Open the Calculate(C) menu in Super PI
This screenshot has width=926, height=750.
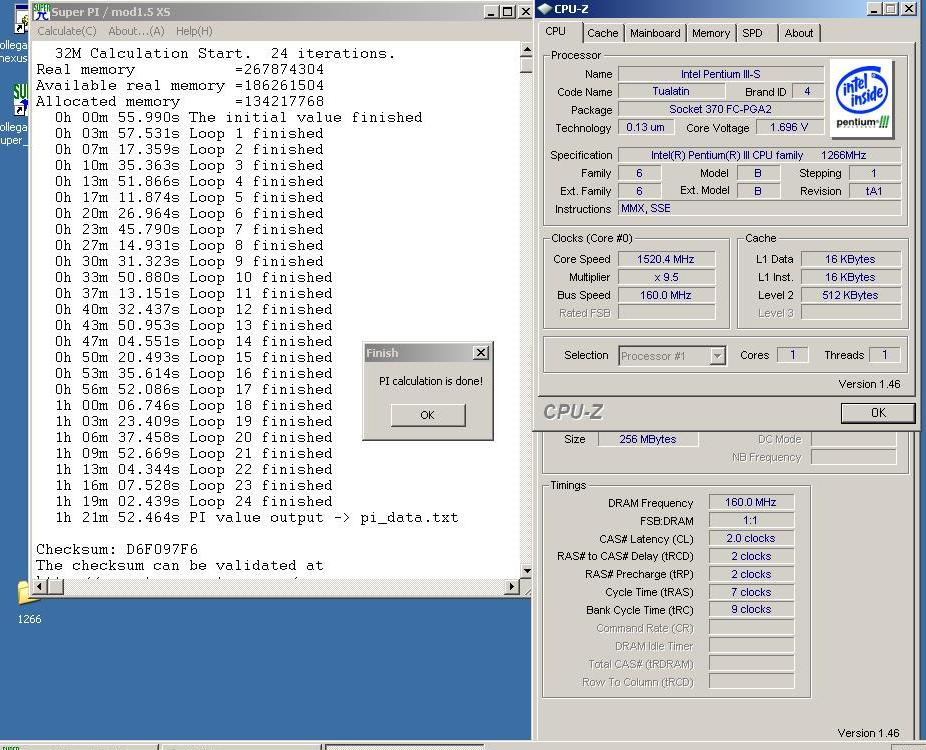[x=67, y=31]
